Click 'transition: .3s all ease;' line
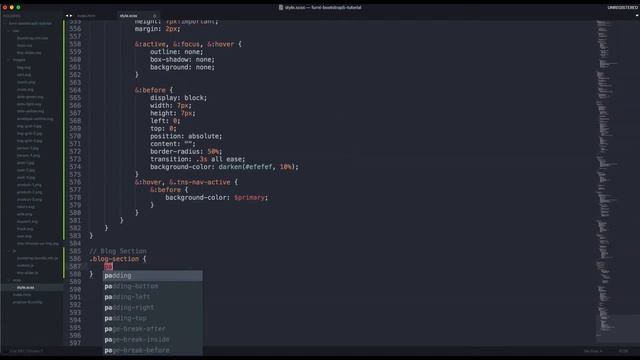This screenshot has width=640, height=360. click(x=198, y=159)
